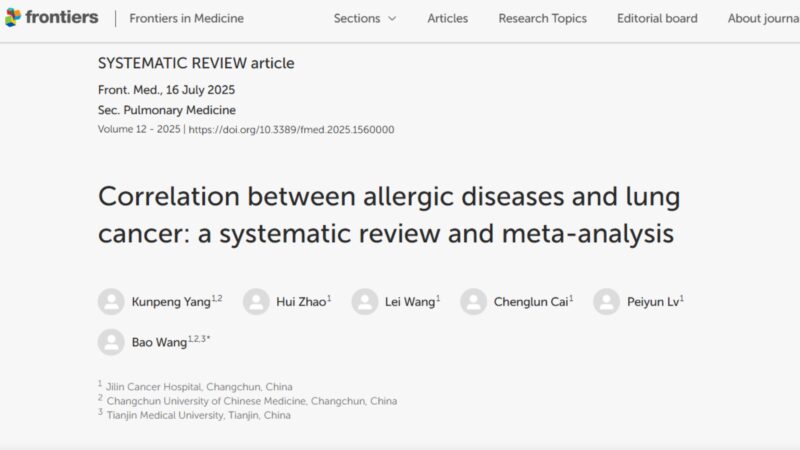The width and height of the screenshot is (800, 450).
Task: Click author name Bao Wang
Action: (x=159, y=342)
